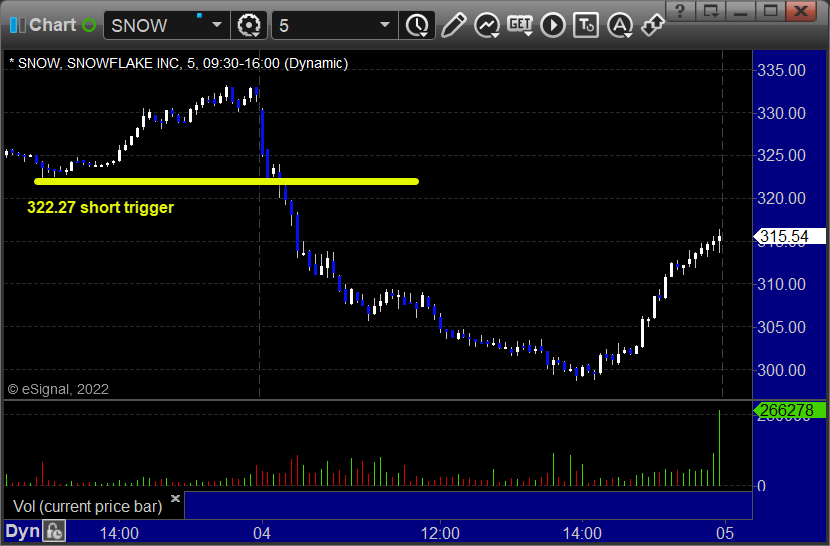The height and width of the screenshot is (546, 830).
Task: Open the symbol settings gear menu
Action: pyautogui.click(x=248, y=25)
